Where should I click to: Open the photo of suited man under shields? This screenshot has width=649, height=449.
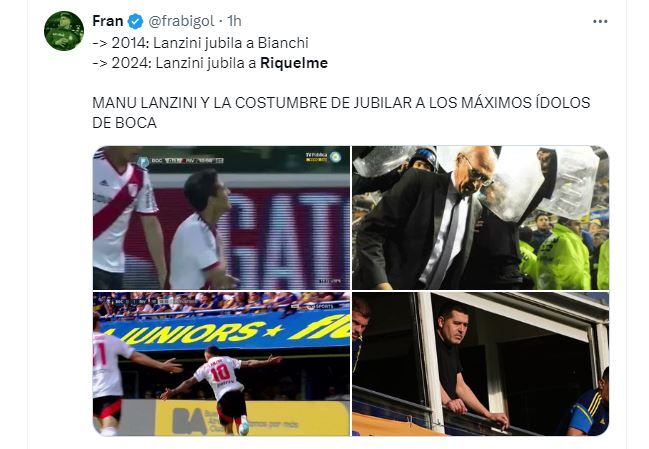(481, 218)
